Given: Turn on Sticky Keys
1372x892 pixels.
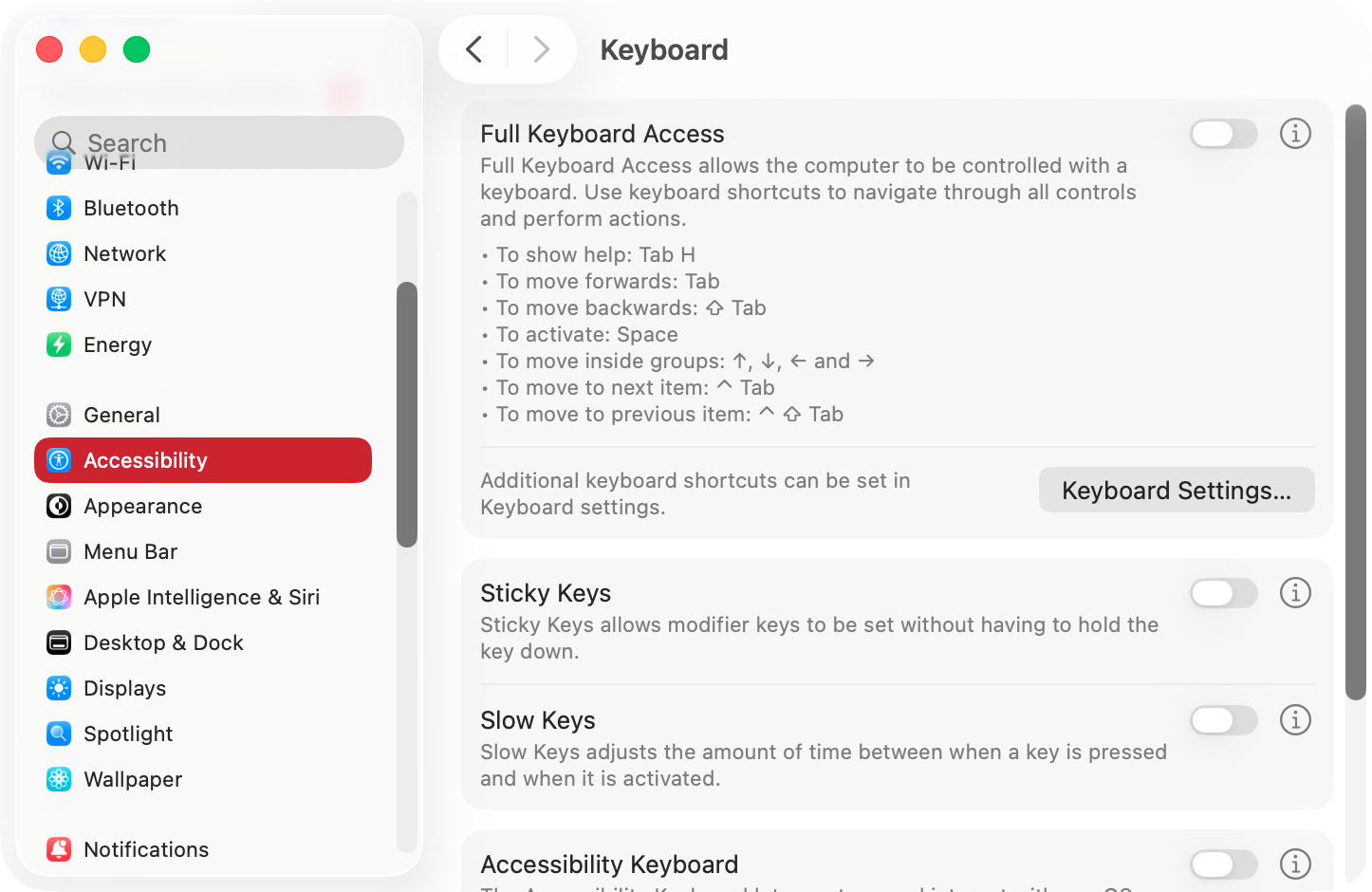Looking at the screenshot, I should (1223, 593).
